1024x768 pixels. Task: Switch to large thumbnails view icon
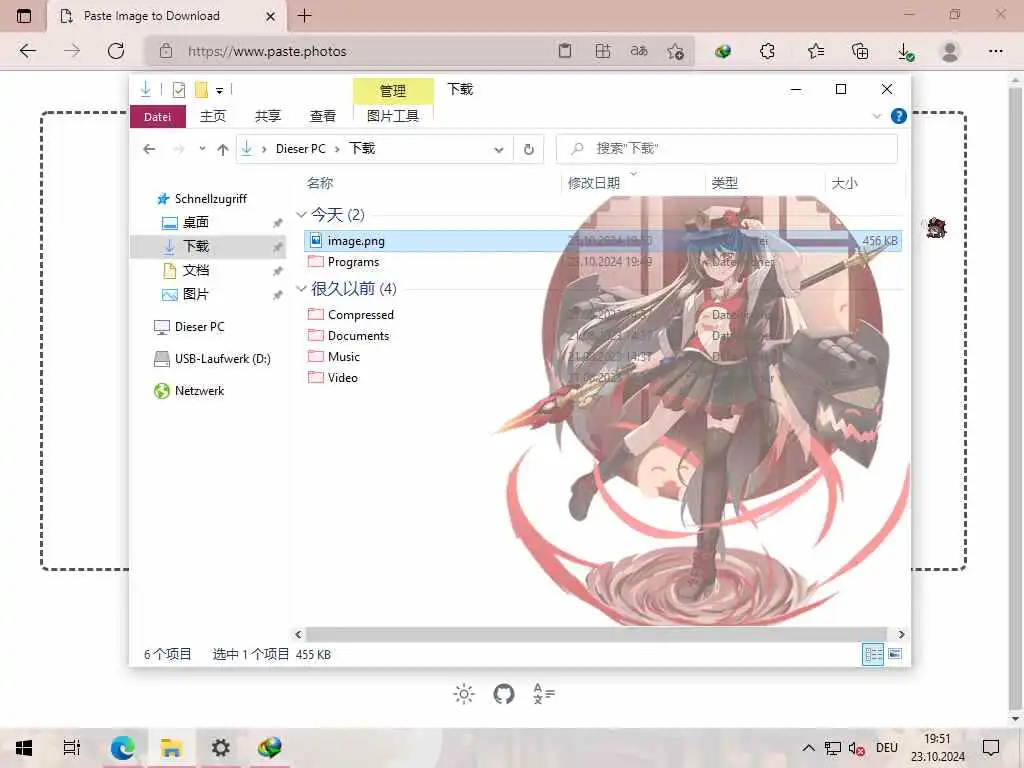click(x=895, y=654)
